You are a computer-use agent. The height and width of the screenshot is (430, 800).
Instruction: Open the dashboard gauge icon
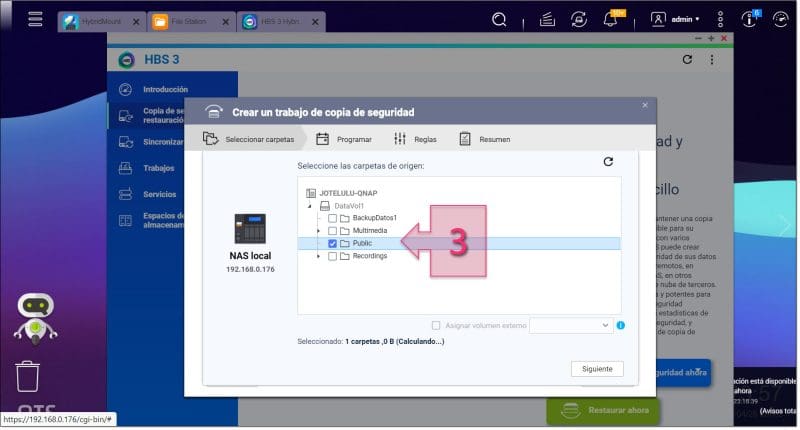tap(780, 19)
